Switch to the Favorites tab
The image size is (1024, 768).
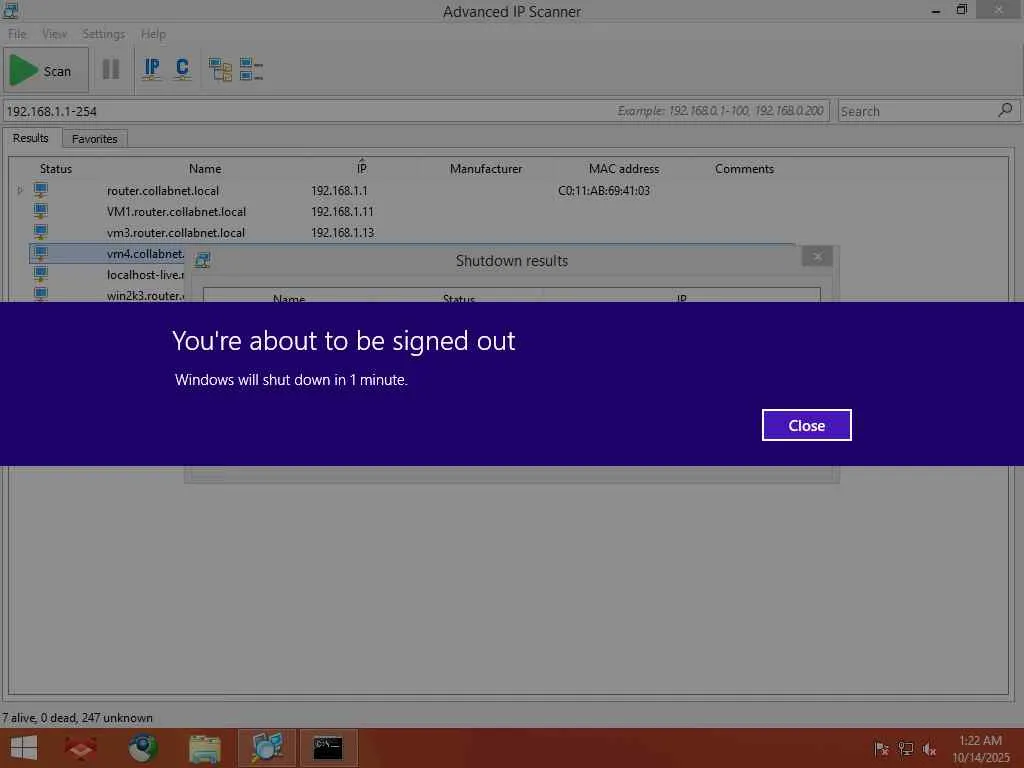click(95, 138)
